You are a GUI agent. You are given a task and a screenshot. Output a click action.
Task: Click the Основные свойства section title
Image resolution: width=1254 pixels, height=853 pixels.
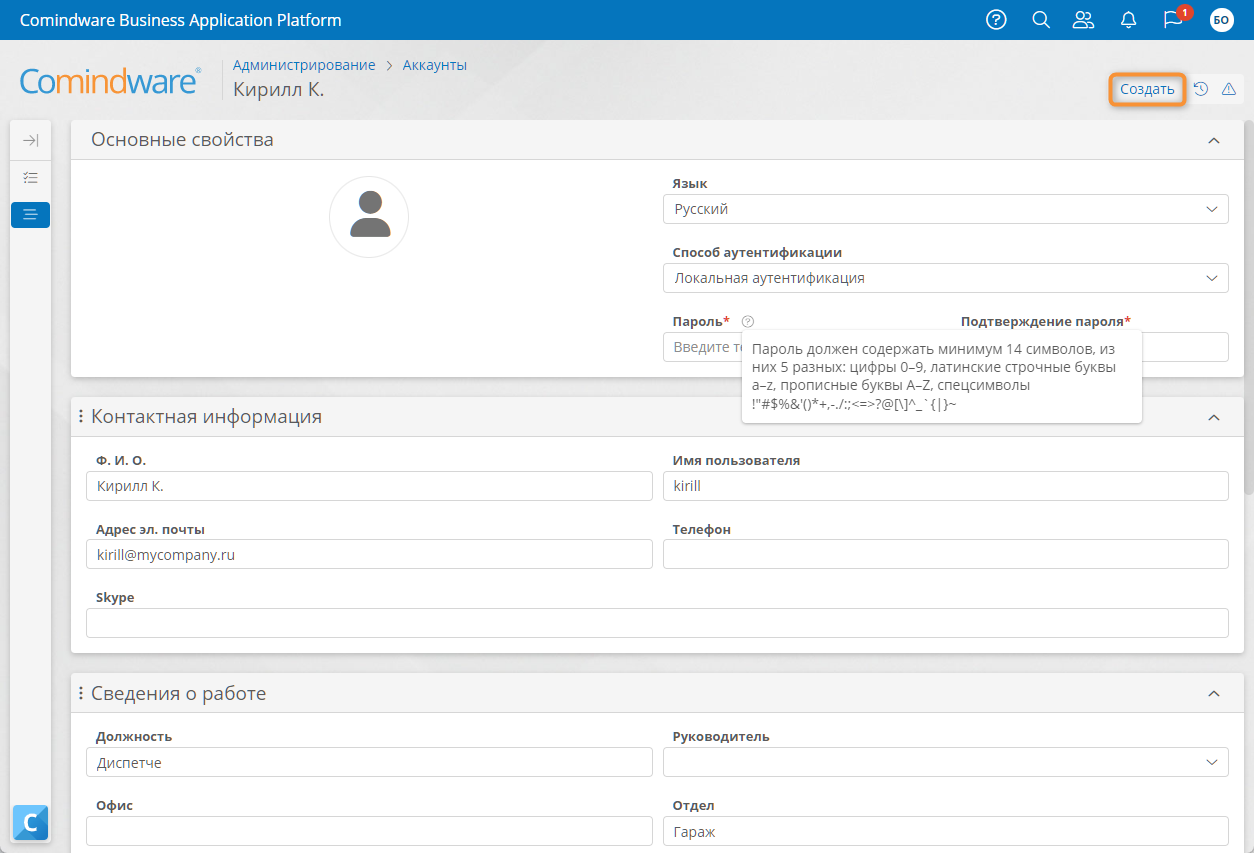pyautogui.click(x=182, y=140)
